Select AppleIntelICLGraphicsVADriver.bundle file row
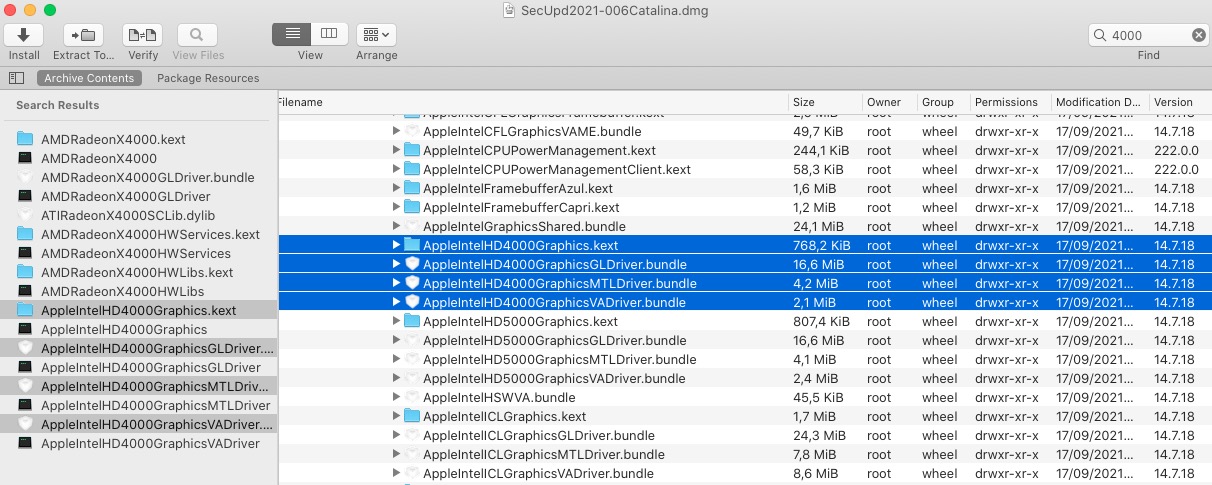Viewport: 1212px width, 485px height. click(744, 473)
